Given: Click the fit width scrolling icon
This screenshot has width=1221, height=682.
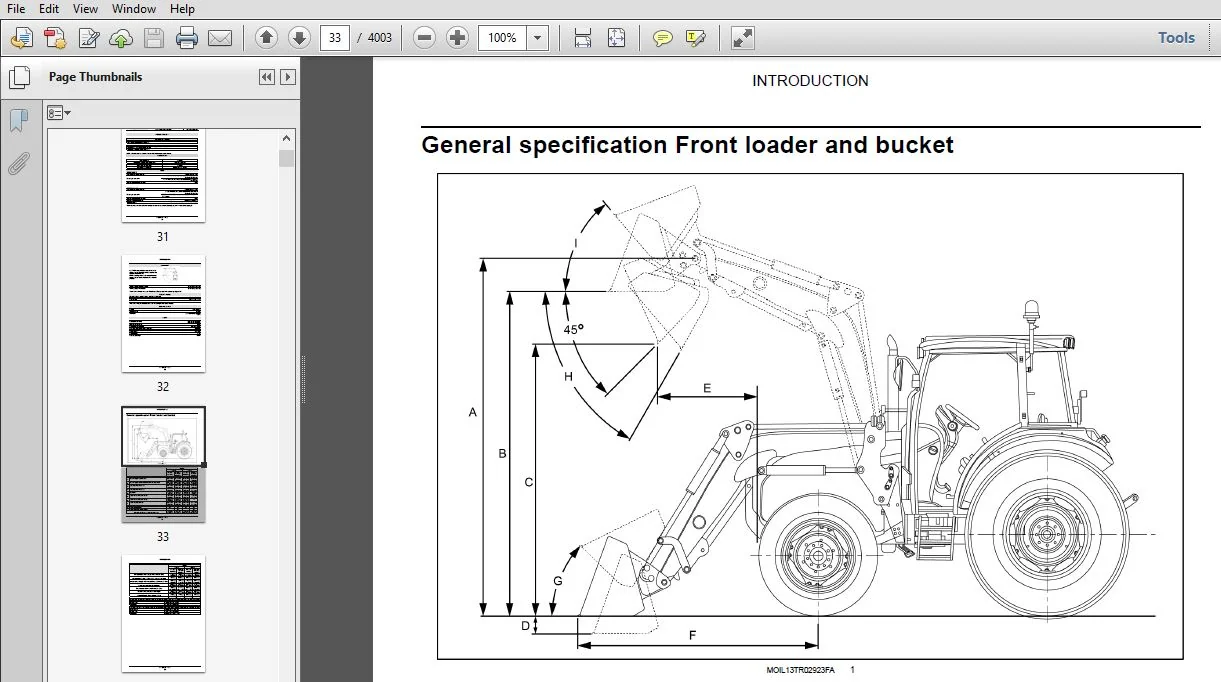Looking at the screenshot, I should 583,38.
